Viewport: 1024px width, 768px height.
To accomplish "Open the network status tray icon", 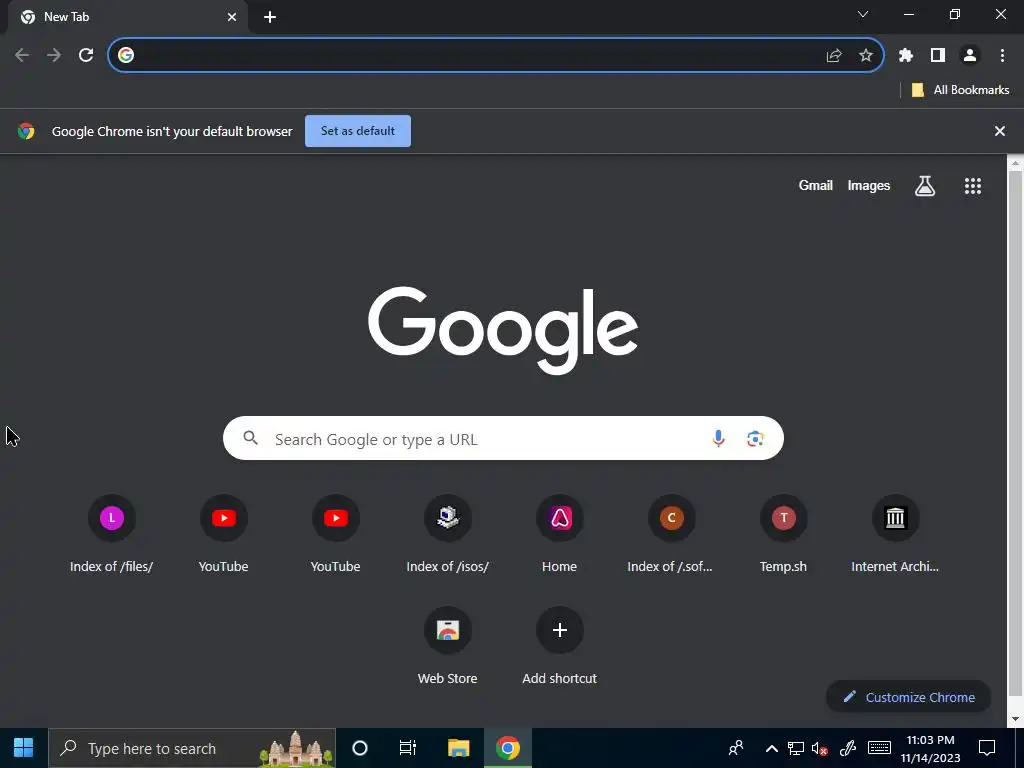I will point(795,748).
